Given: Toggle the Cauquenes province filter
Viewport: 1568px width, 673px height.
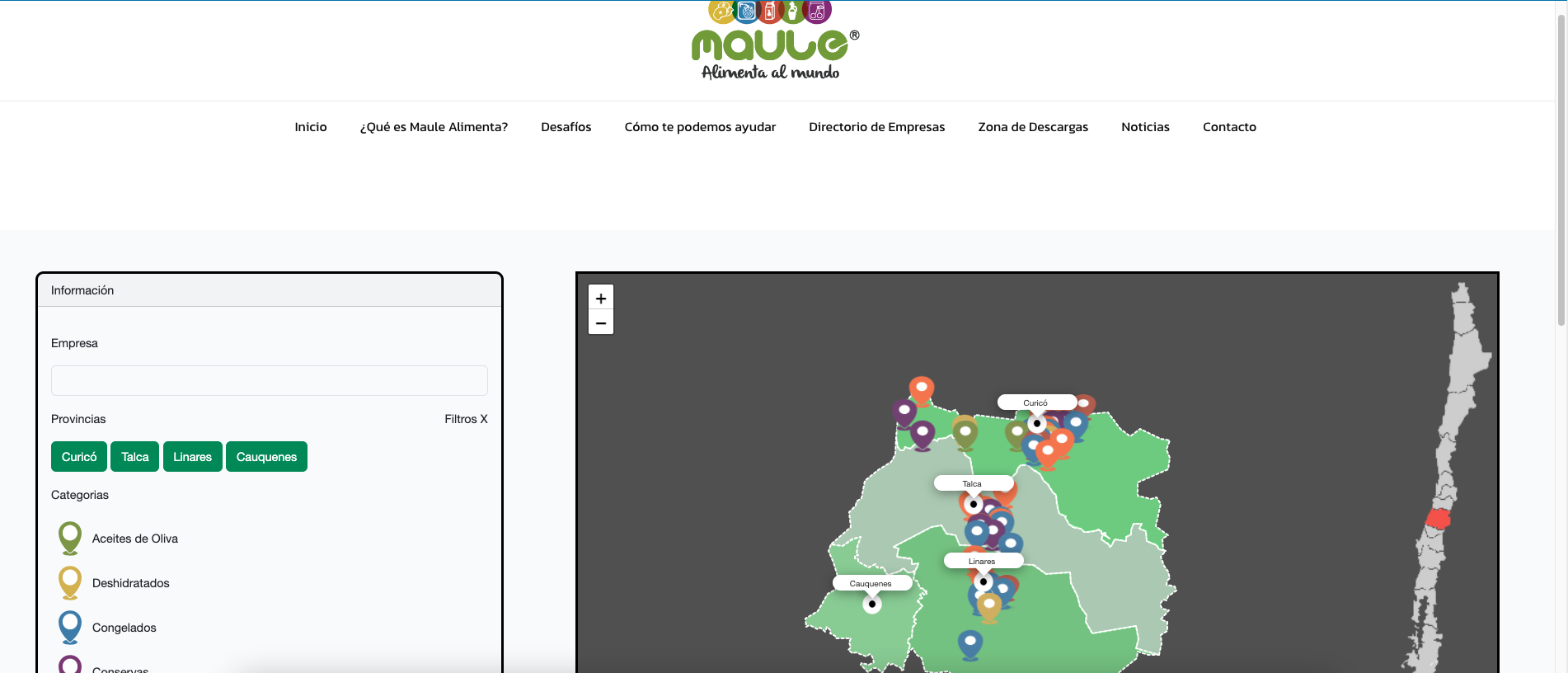Looking at the screenshot, I should (x=266, y=457).
